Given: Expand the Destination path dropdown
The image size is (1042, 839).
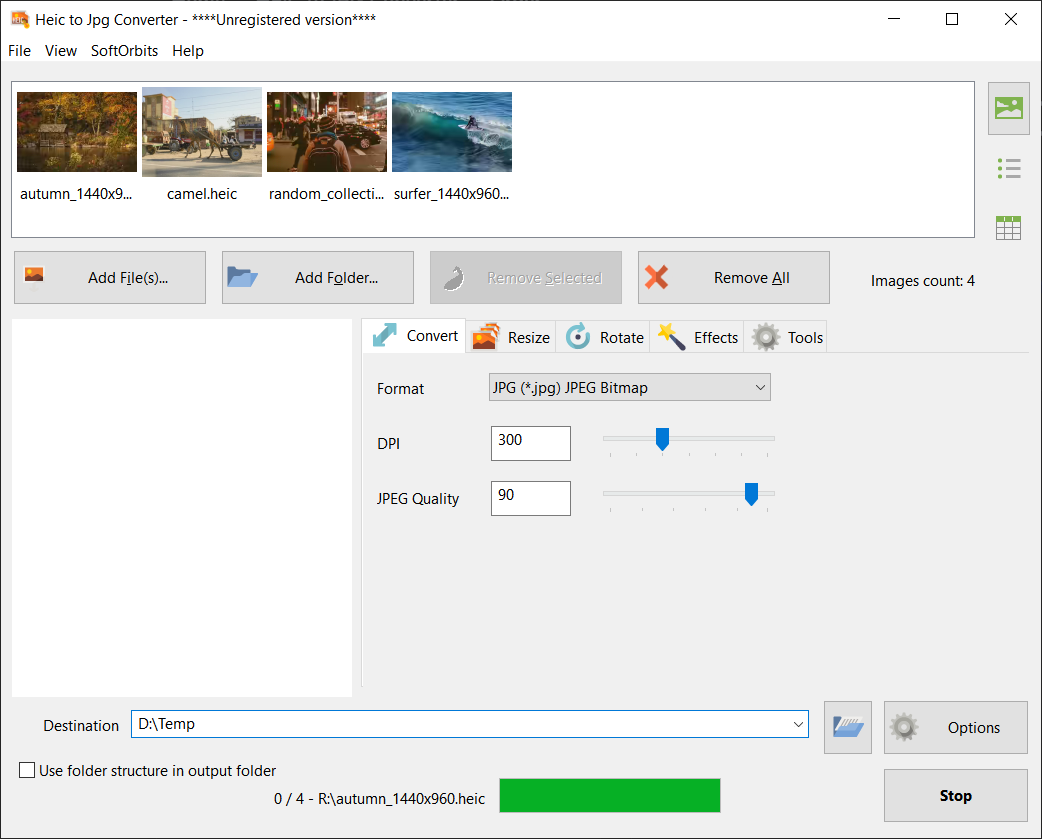Looking at the screenshot, I should pos(798,725).
